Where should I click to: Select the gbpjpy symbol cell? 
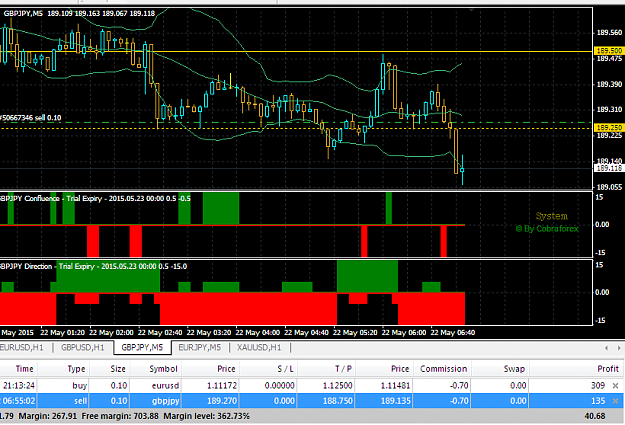[x=165, y=401]
